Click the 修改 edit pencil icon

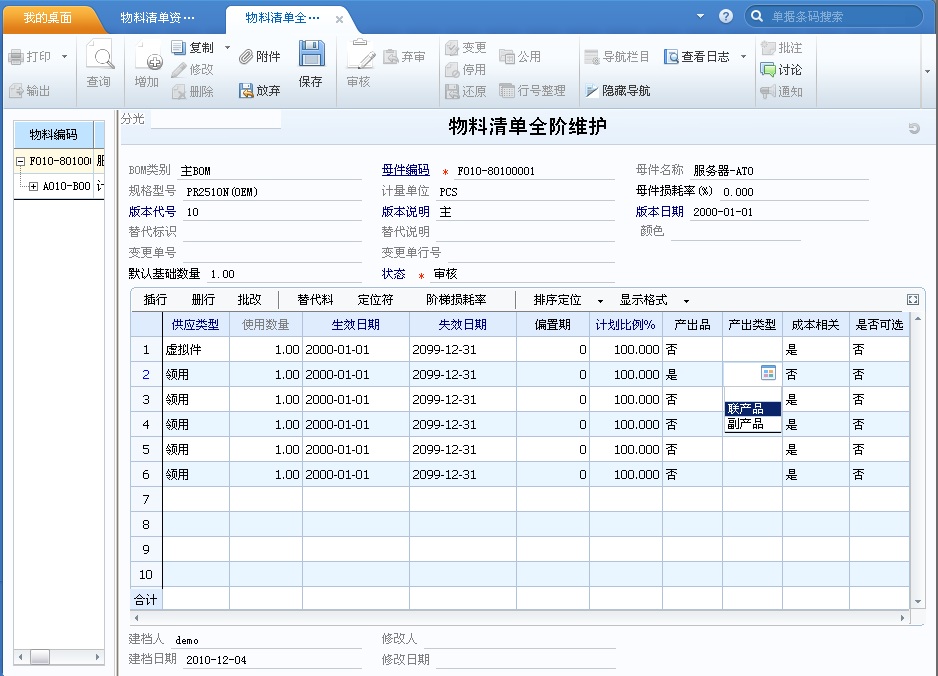click(x=178, y=69)
